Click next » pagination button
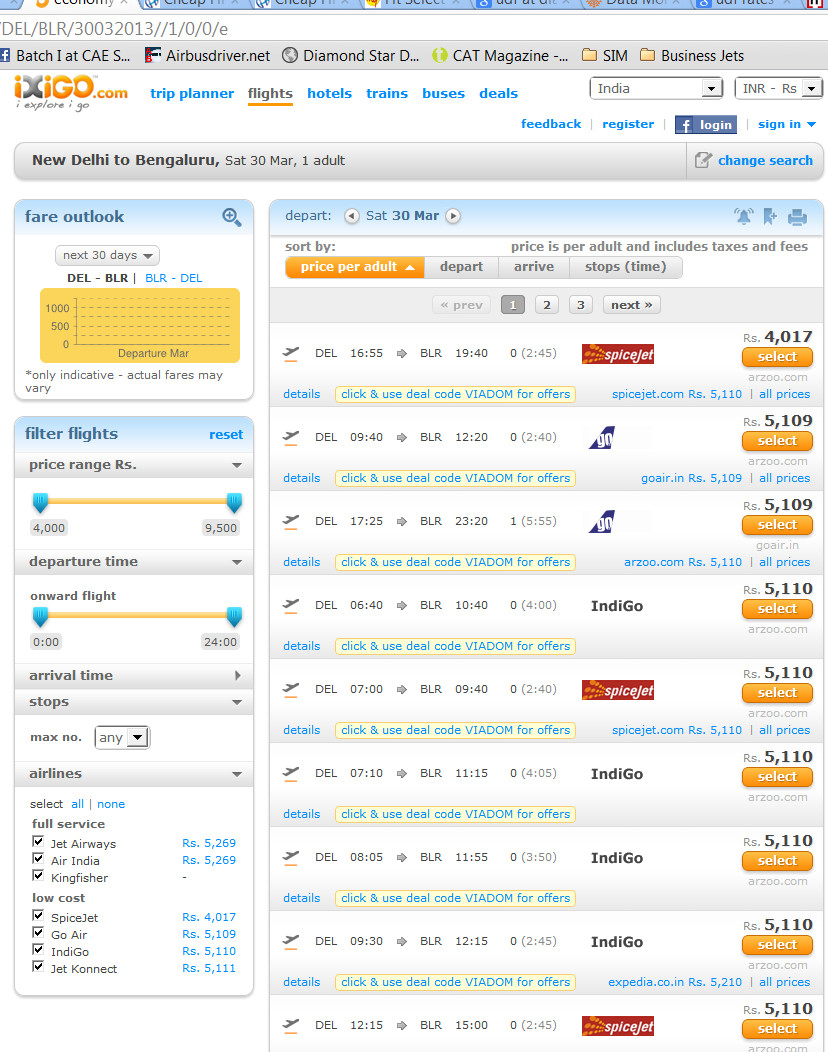 (631, 305)
